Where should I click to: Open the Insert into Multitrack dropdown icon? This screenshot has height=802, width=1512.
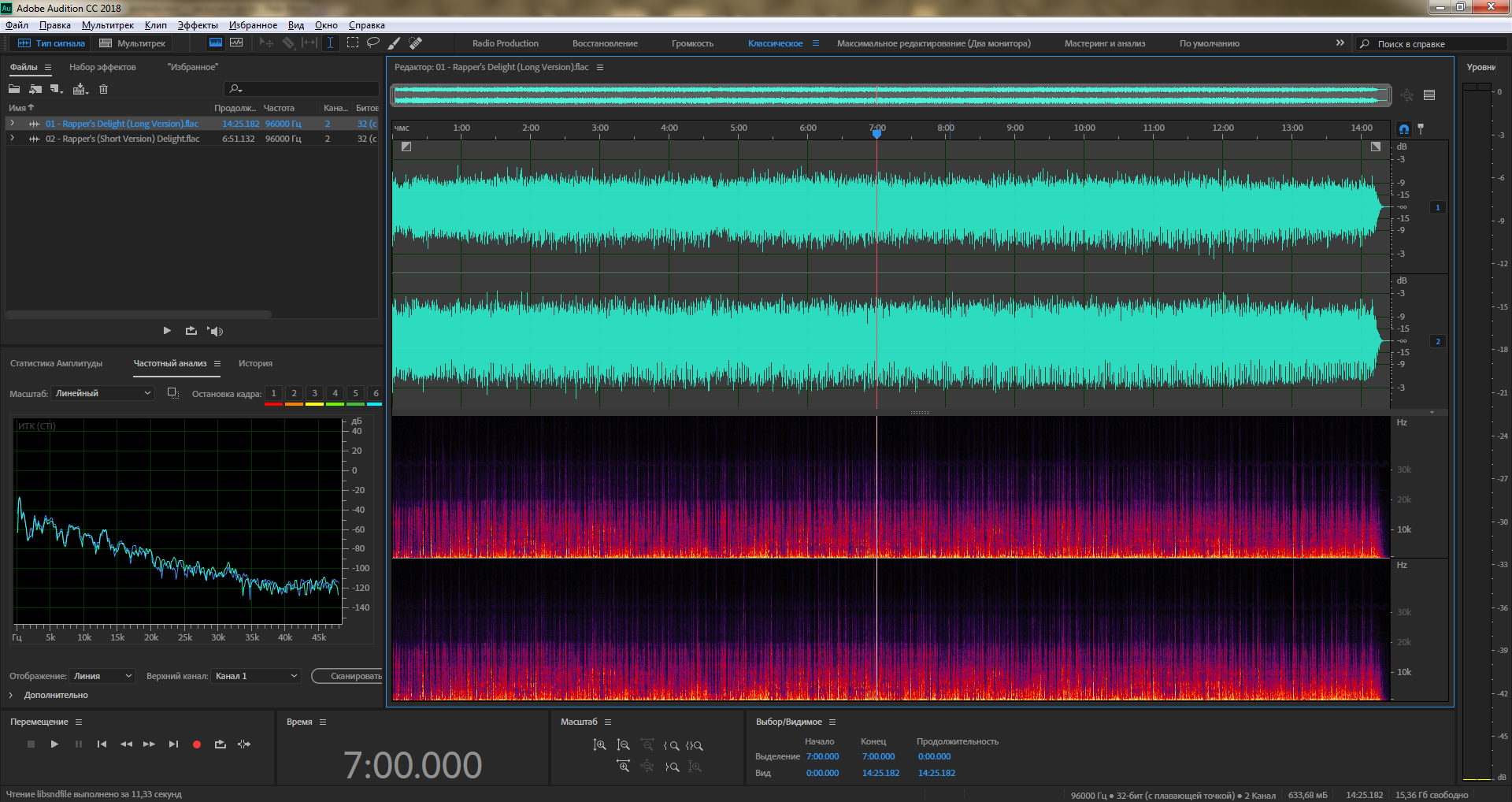tap(80, 89)
